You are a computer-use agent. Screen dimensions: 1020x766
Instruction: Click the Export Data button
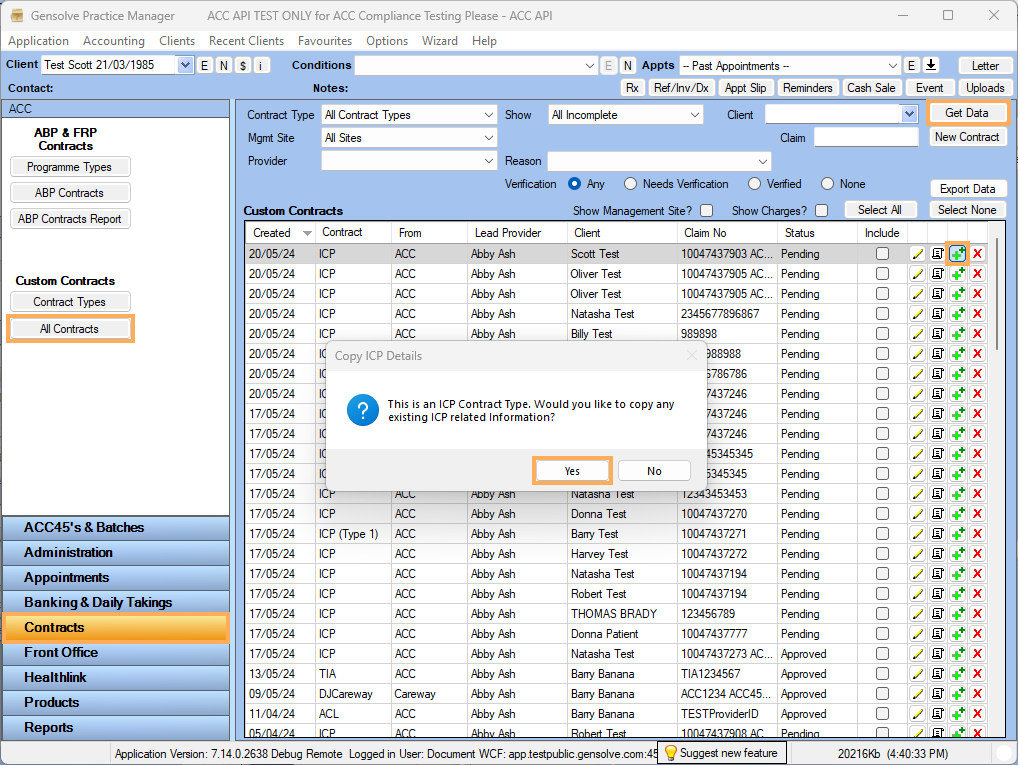click(x=967, y=189)
